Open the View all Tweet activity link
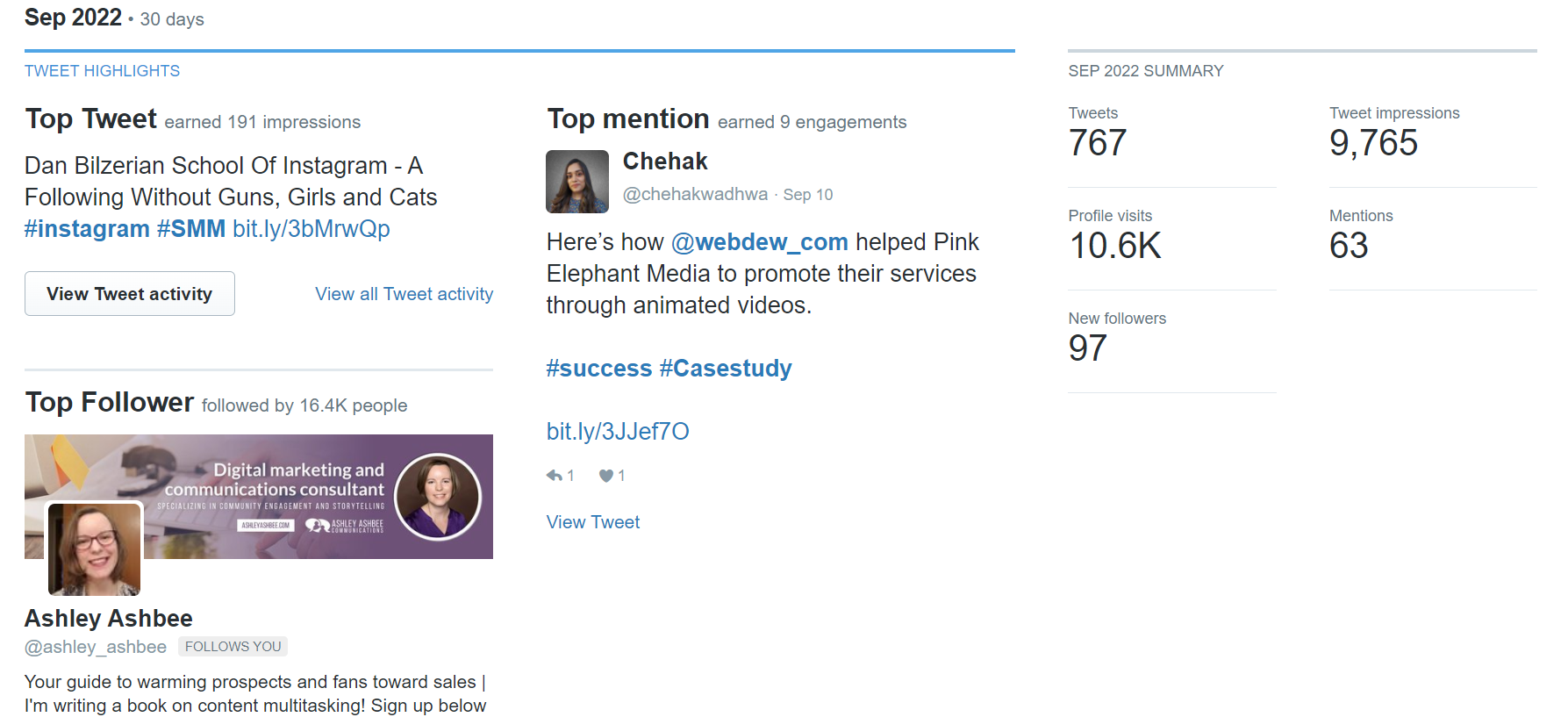 pos(404,294)
